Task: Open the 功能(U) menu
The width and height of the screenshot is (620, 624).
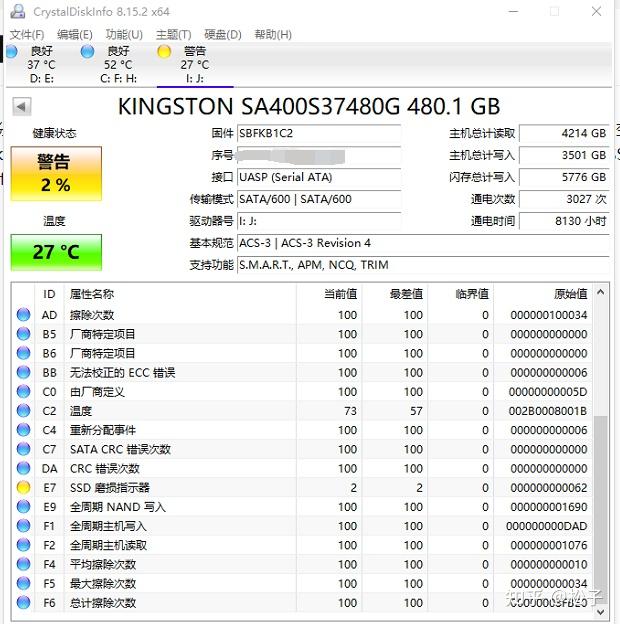Action: (124, 35)
